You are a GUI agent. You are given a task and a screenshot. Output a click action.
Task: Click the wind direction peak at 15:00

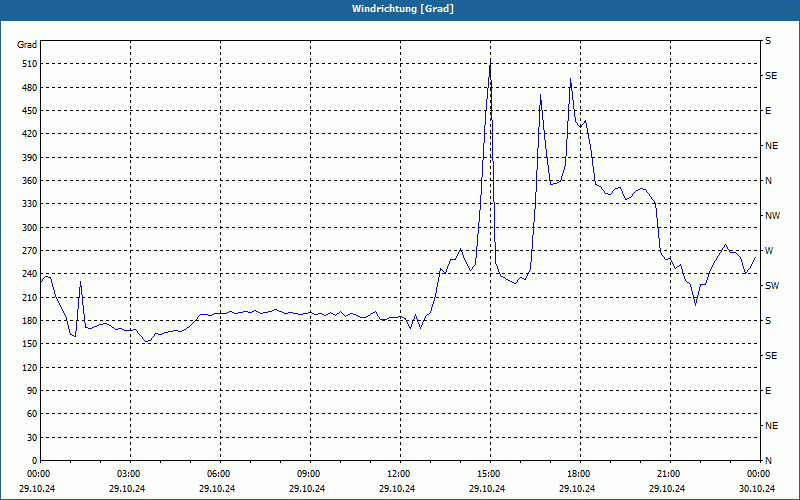click(x=490, y=62)
